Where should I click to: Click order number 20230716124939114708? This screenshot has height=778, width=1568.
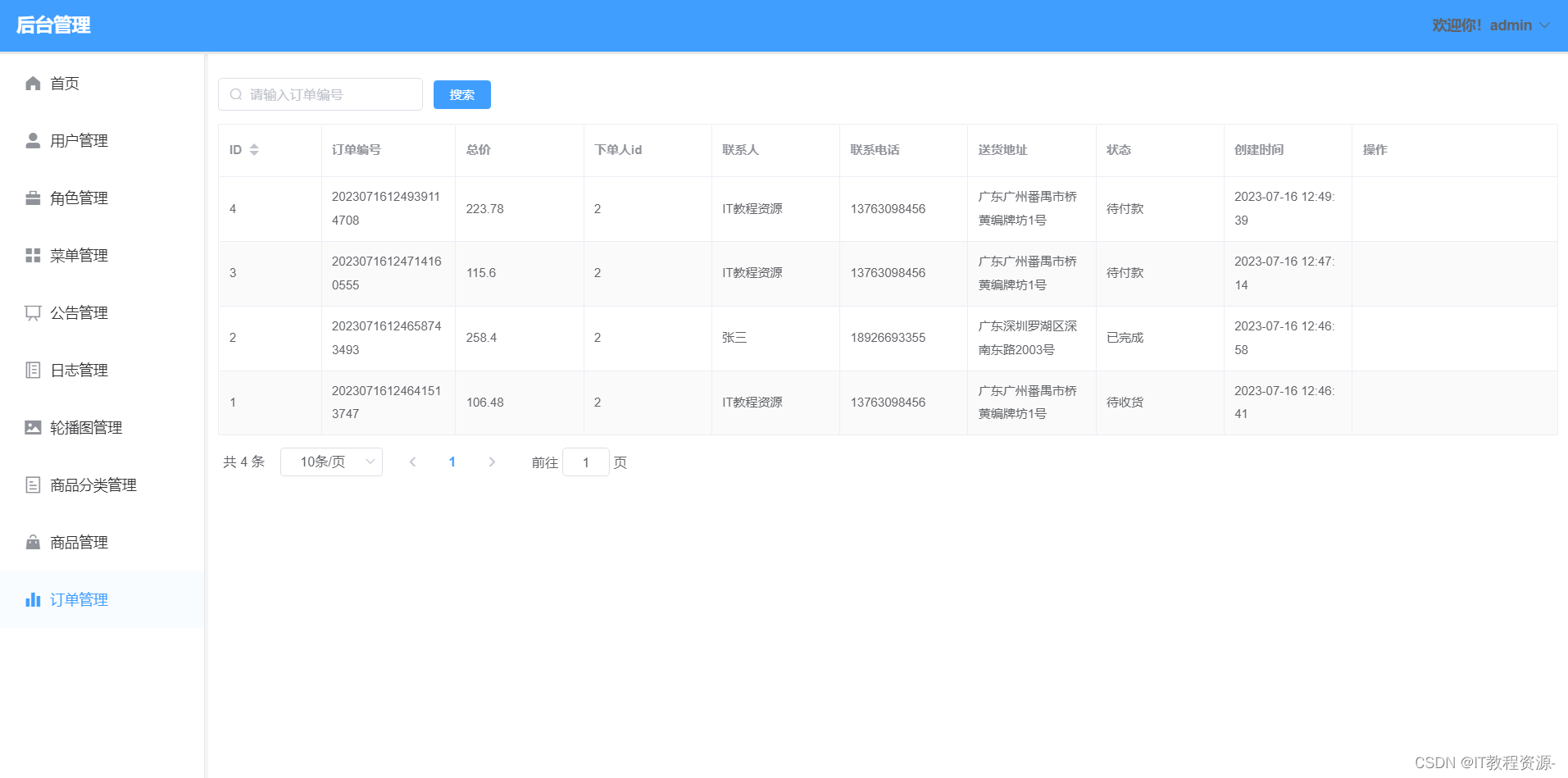click(386, 209)
